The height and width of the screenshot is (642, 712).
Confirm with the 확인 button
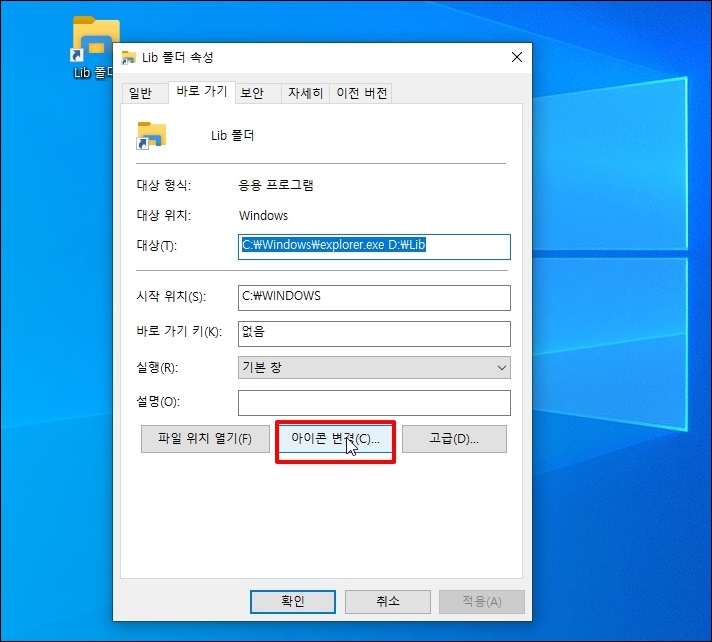(293, 602)
